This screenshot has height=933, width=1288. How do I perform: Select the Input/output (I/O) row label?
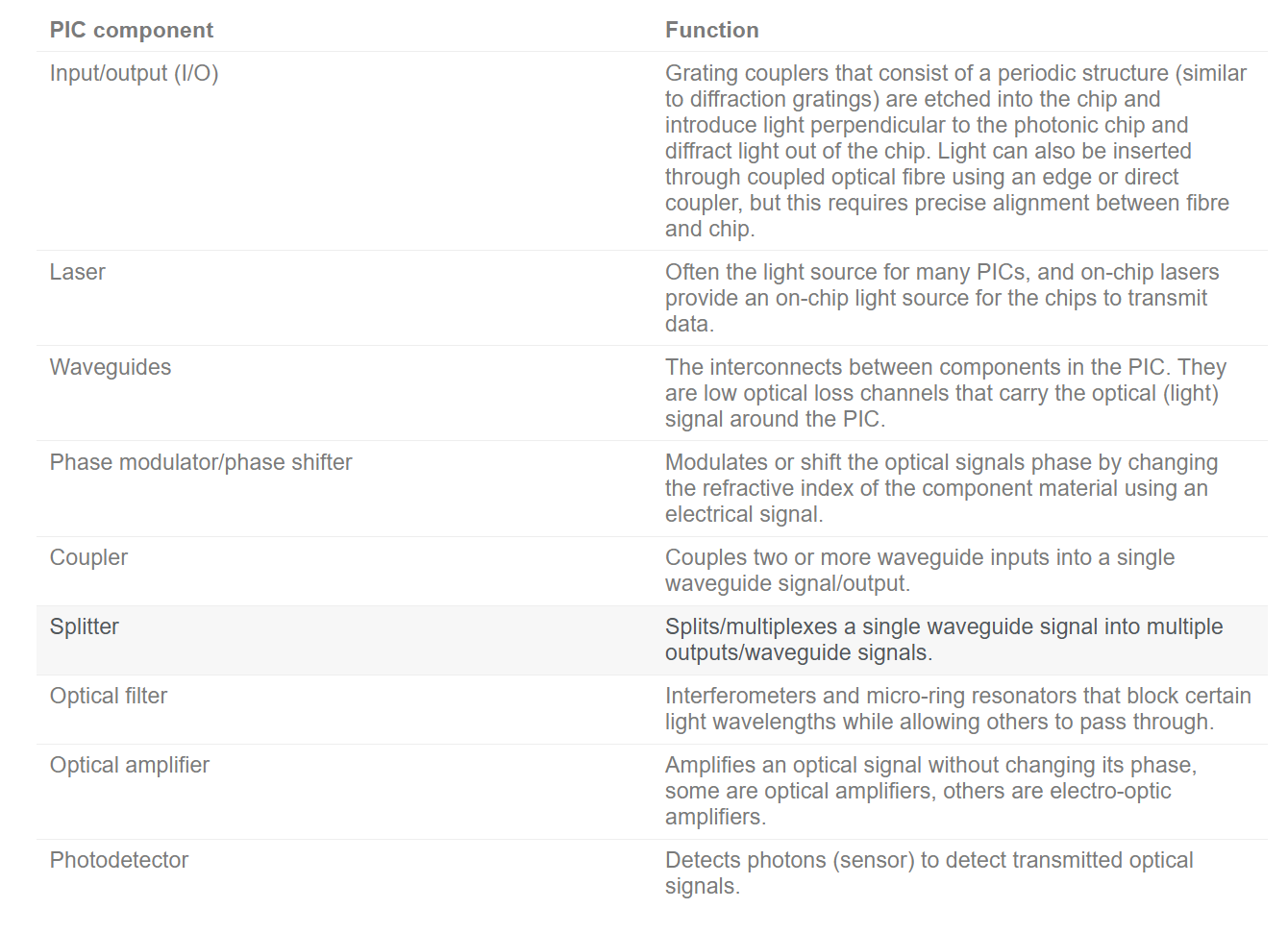[x=135, y=73]
